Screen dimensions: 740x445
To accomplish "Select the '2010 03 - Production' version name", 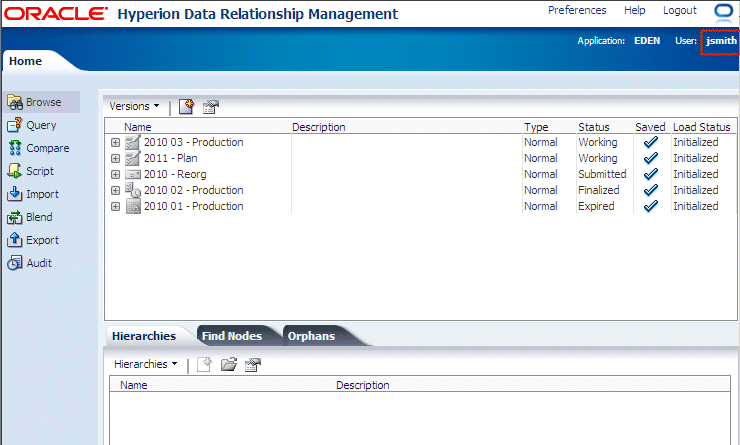I will (x=193, y=142).
